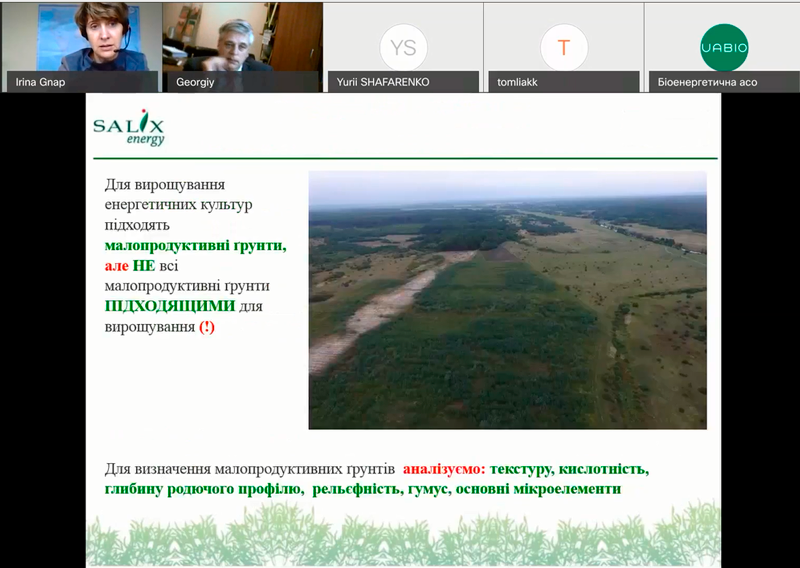Click the red '(!)' mark on slide
The image size is (800, 568).
coord(207,327)
